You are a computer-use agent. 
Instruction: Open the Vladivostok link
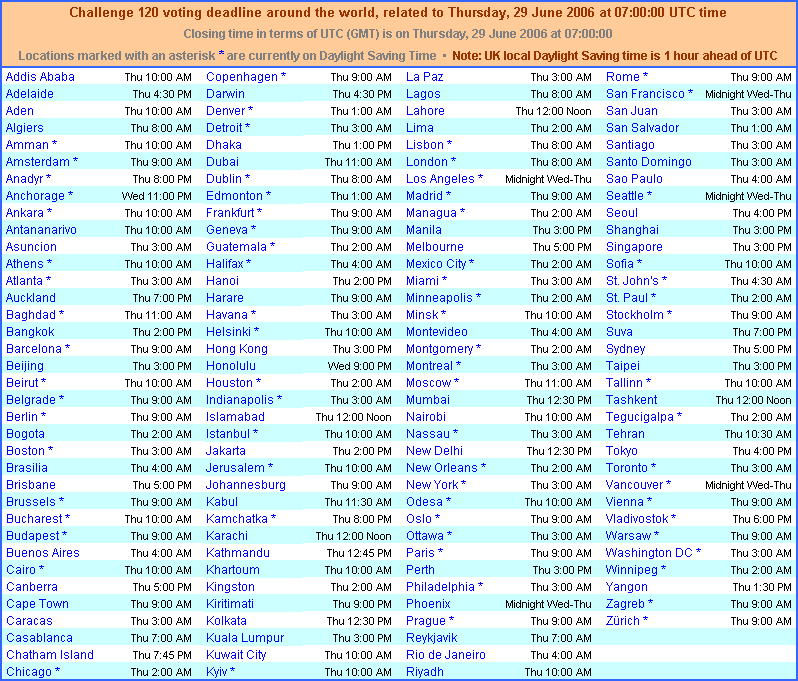pyautogui.click(x=637, y=519)
